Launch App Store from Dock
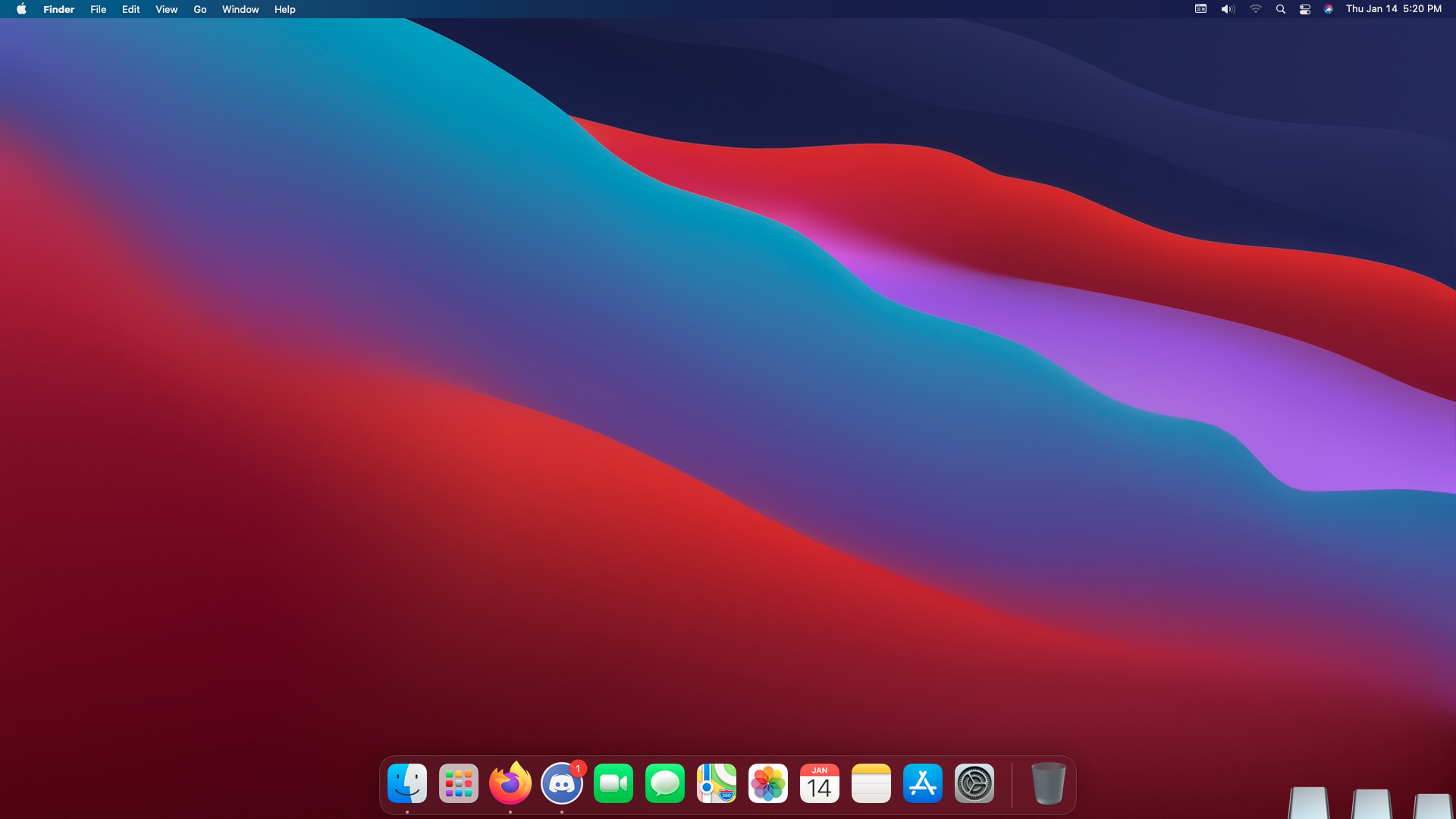This screenshot has height=819, width=1456. click(x=923, y=783)
